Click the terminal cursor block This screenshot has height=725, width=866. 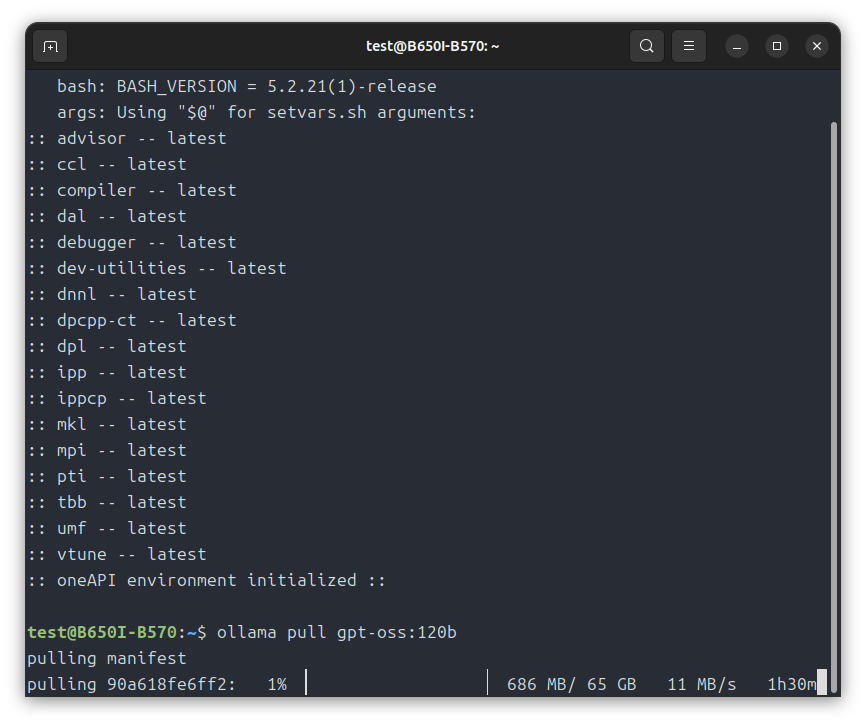pyautogui.click(x=822, y=682)
